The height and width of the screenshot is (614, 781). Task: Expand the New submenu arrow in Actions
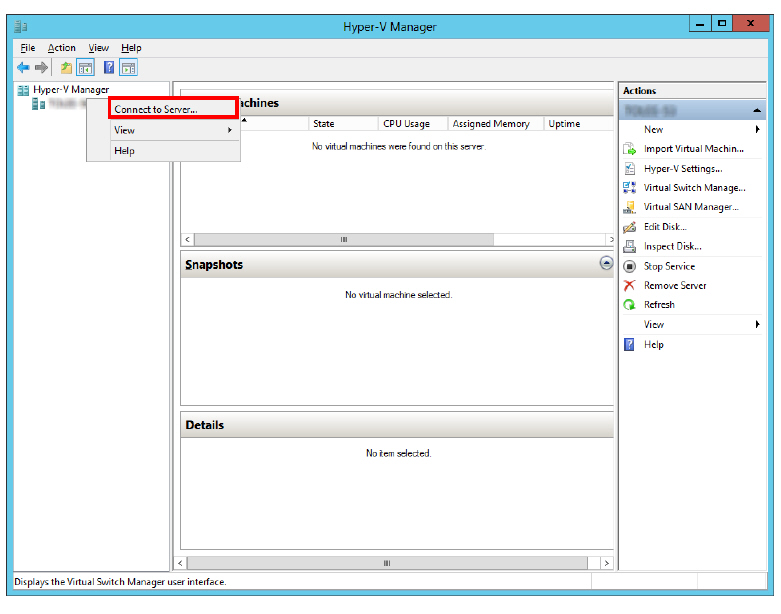click(x=757, y=129)
